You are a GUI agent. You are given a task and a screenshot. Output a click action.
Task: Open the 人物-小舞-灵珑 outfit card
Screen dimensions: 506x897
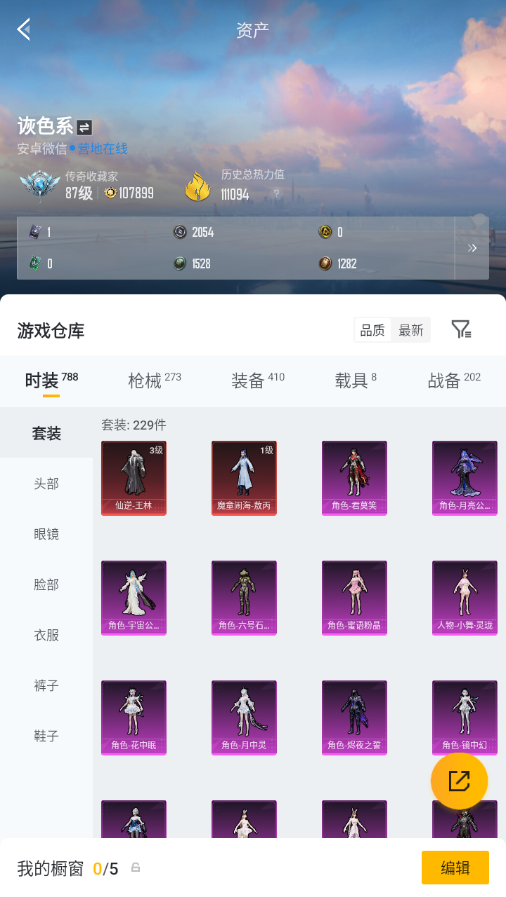(465, 598)
